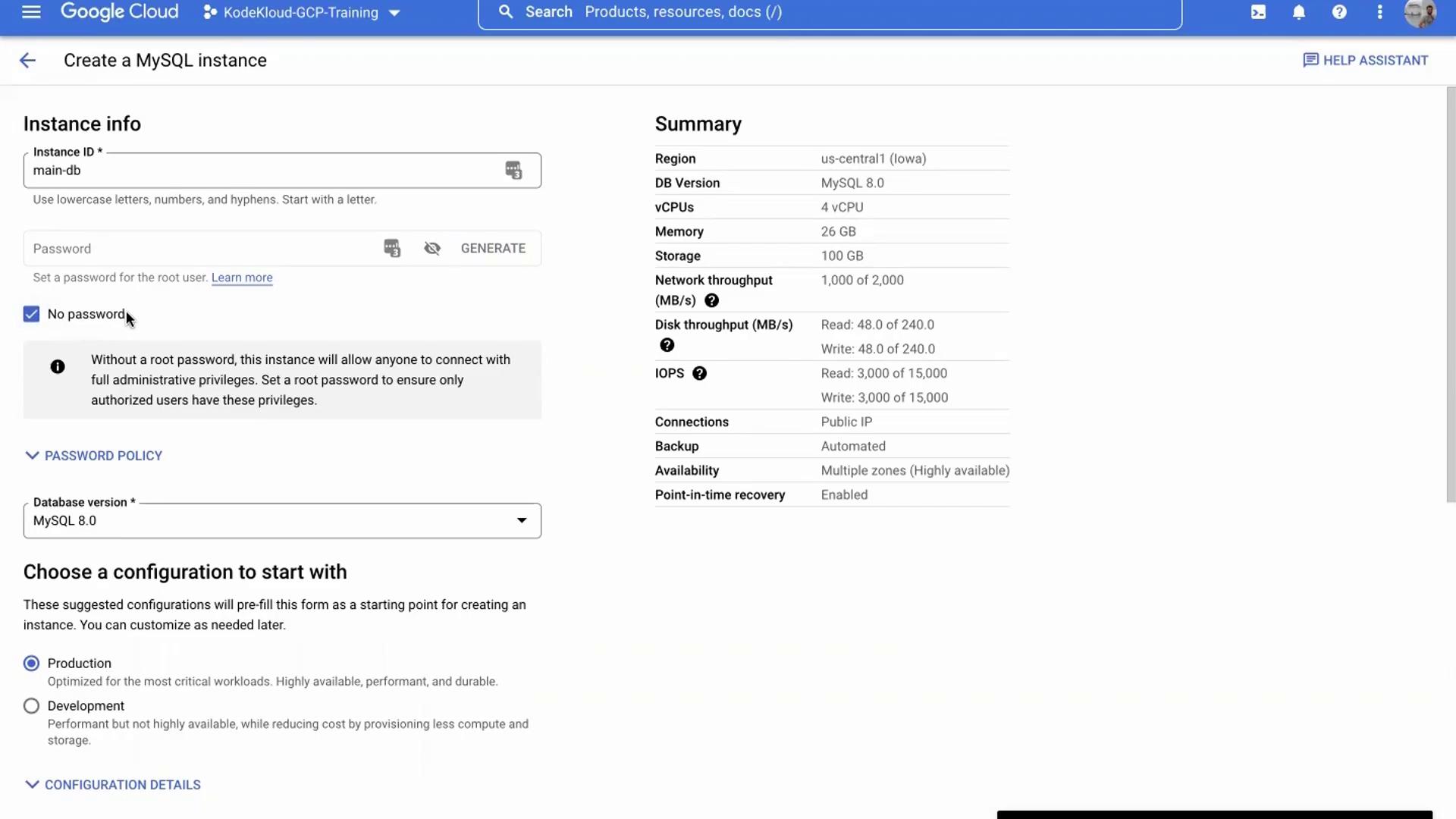Open the help question mark menu

pos(1339,12)
